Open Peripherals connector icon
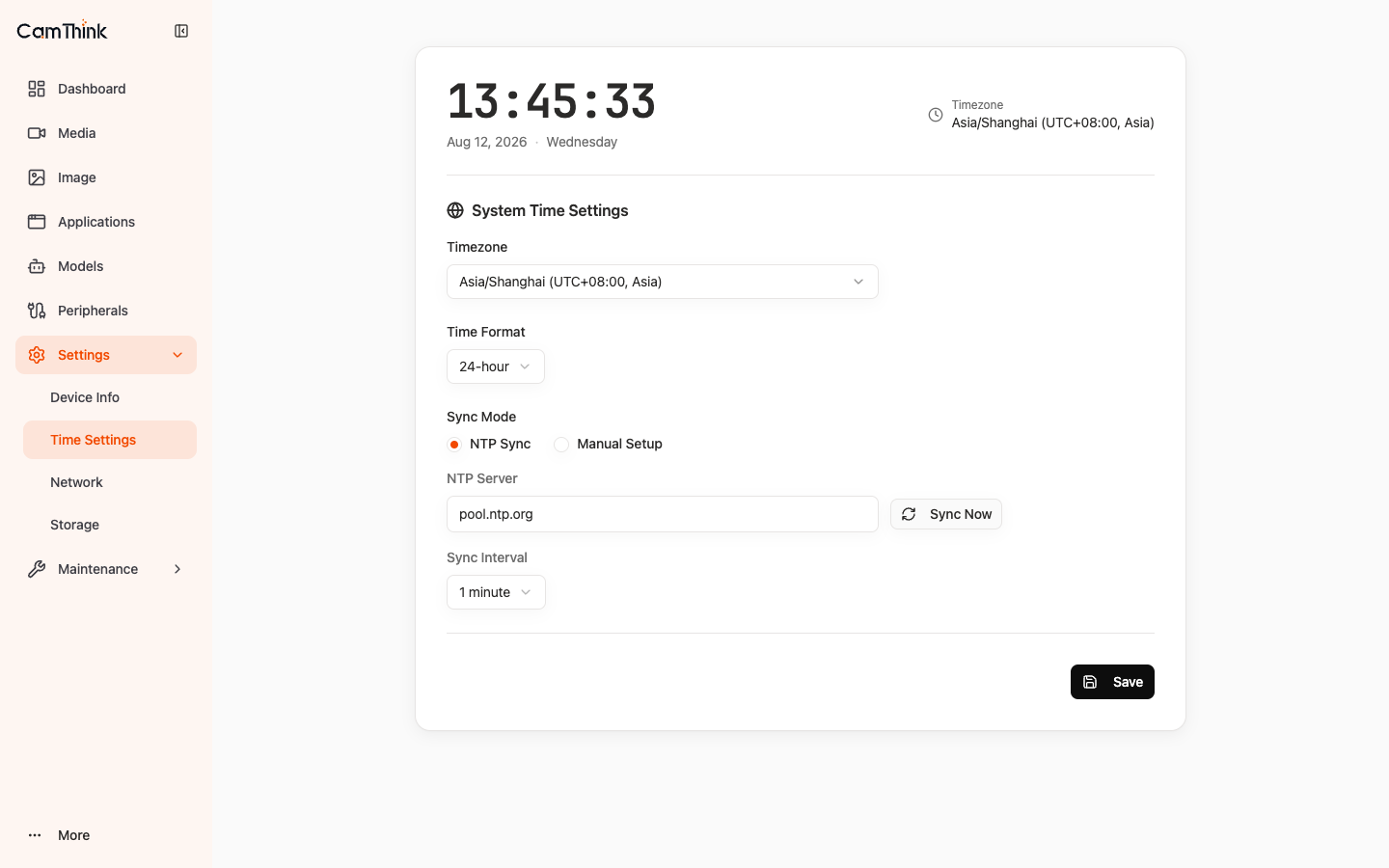 point(37,311)
